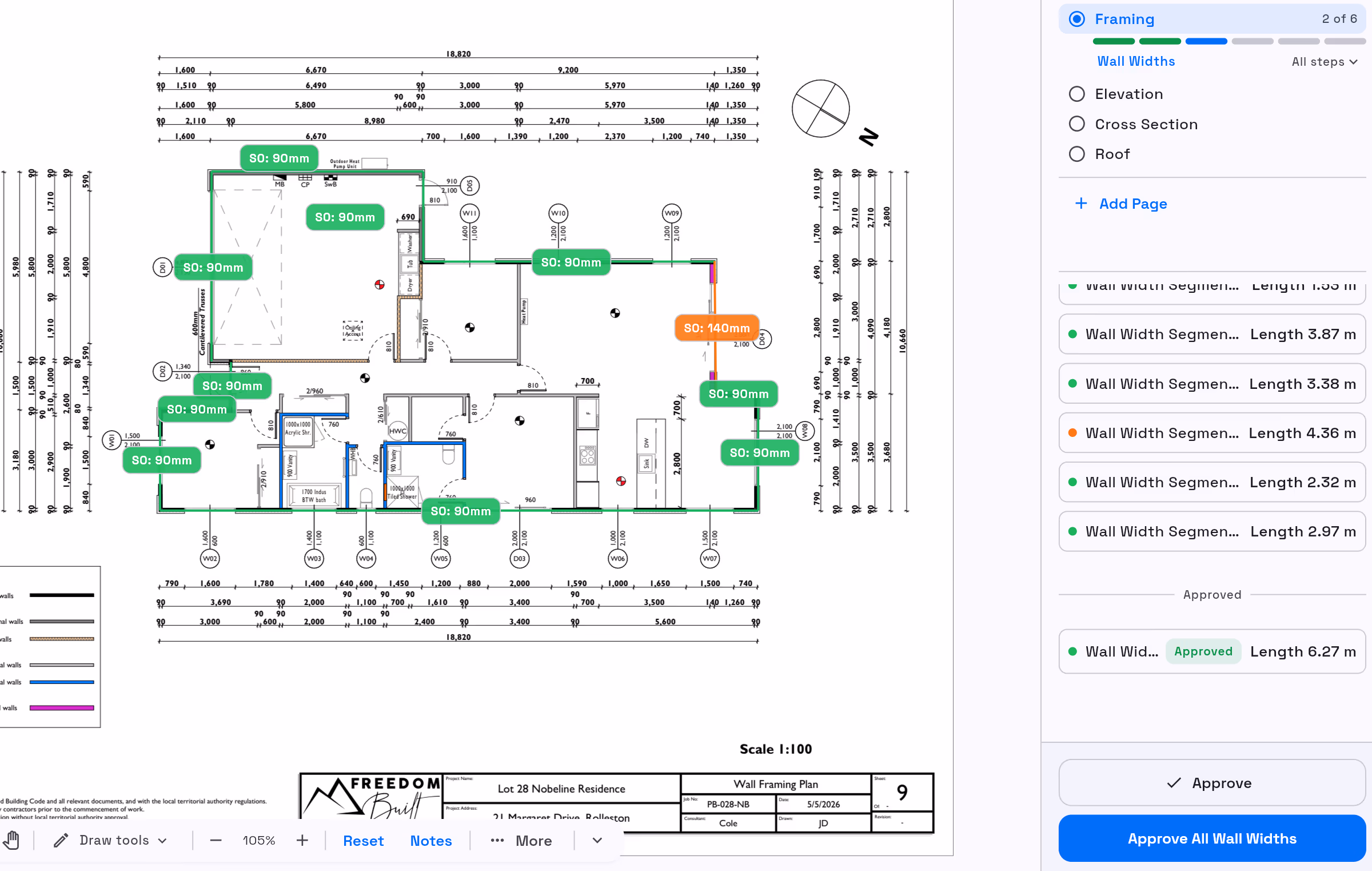Open the Notes panel
The height and width of the screenshot is (871, 1372).
click(x=431, y=841)
